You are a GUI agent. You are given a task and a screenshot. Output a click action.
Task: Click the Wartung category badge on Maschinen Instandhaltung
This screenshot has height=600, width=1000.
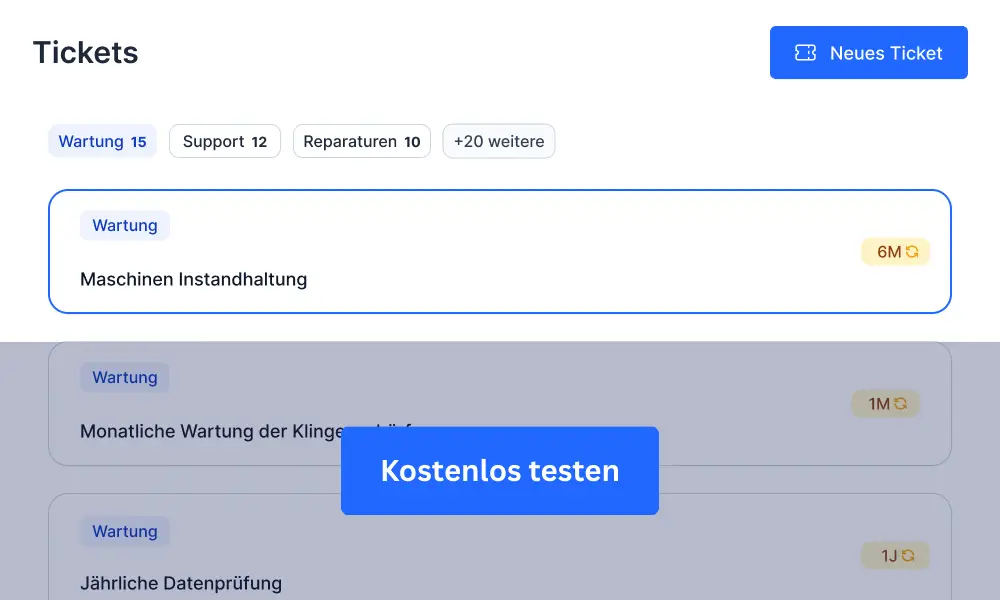coord(124,225)
